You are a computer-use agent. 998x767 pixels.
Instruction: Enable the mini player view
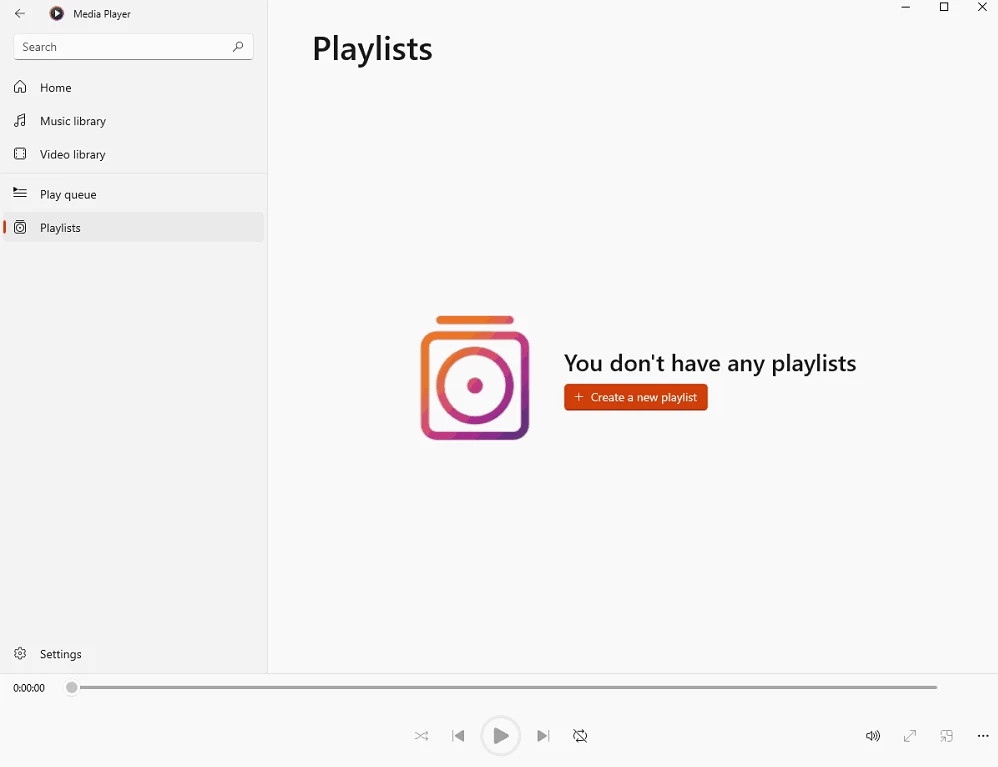[946, 736]
